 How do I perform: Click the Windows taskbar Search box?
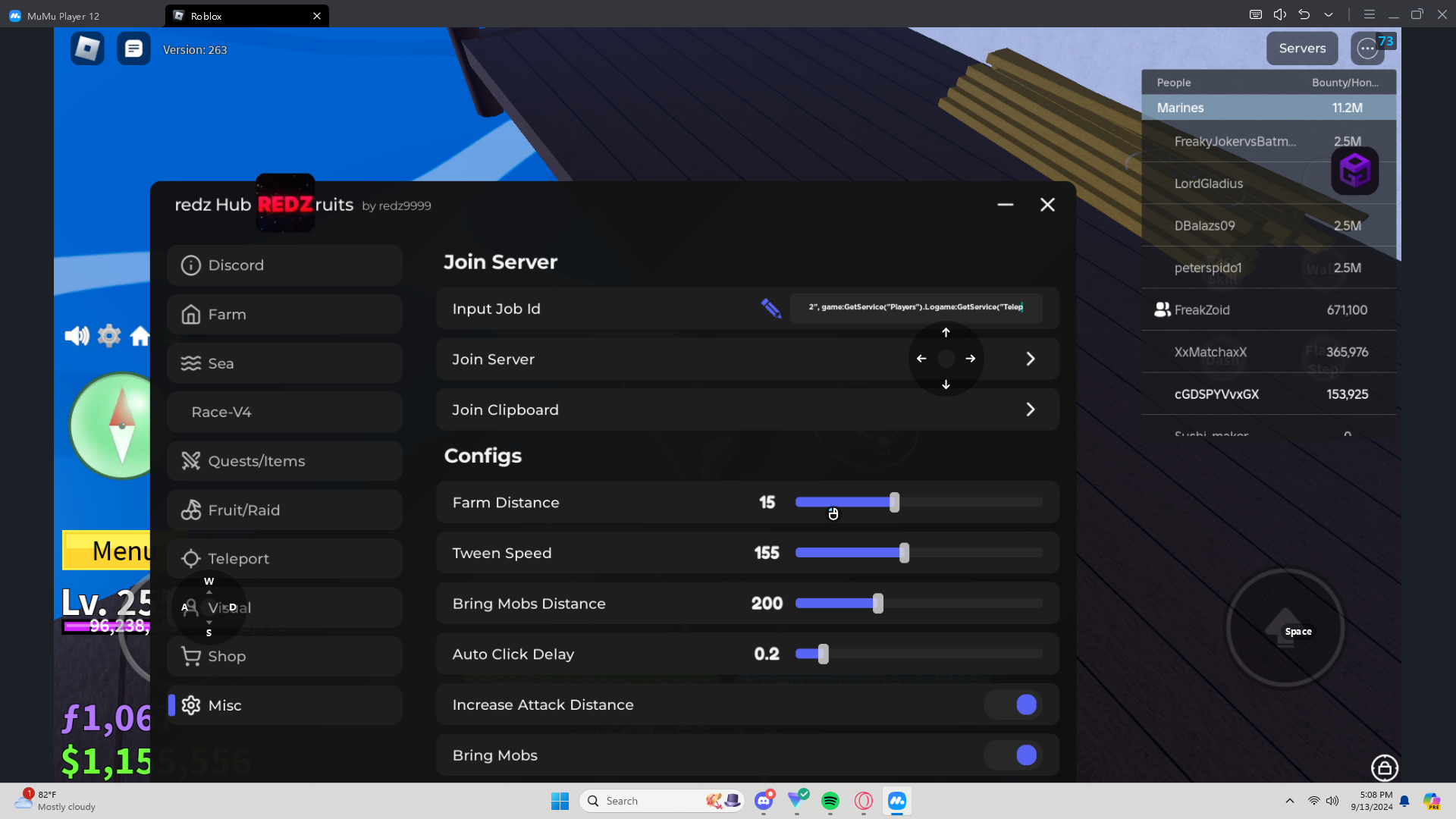point(662,801)
